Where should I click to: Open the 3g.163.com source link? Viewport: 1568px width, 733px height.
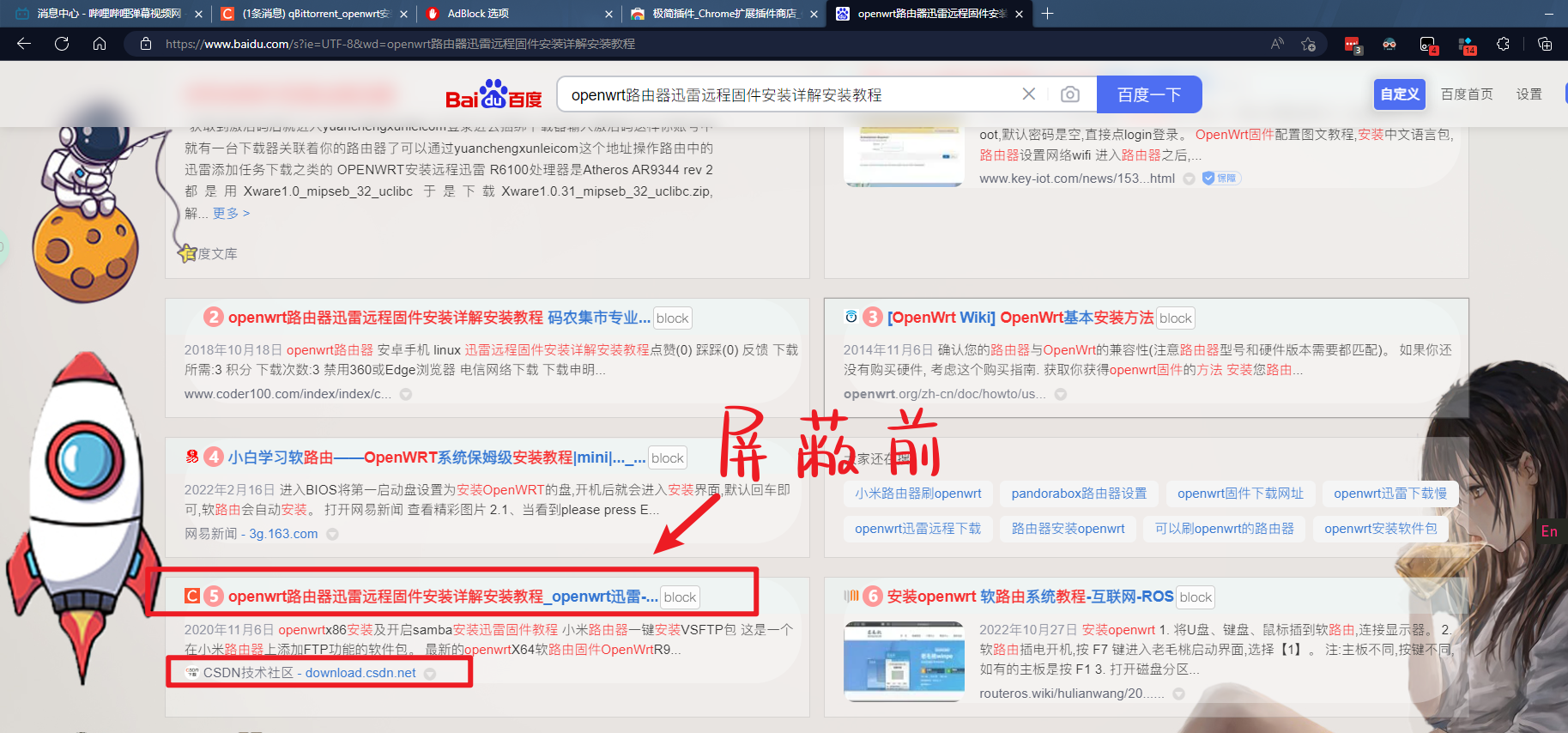point(283,534)
